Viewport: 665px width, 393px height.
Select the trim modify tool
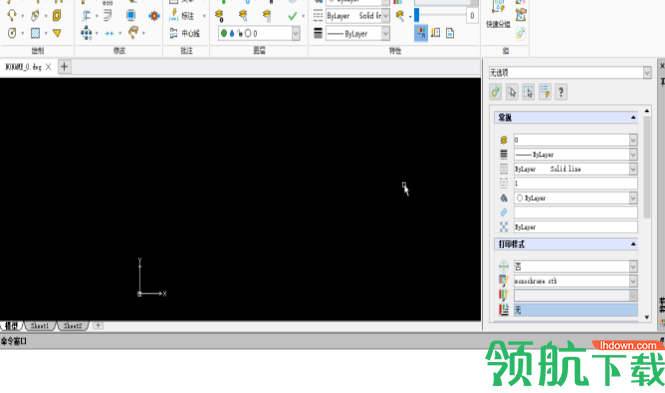tap(86, 16)
